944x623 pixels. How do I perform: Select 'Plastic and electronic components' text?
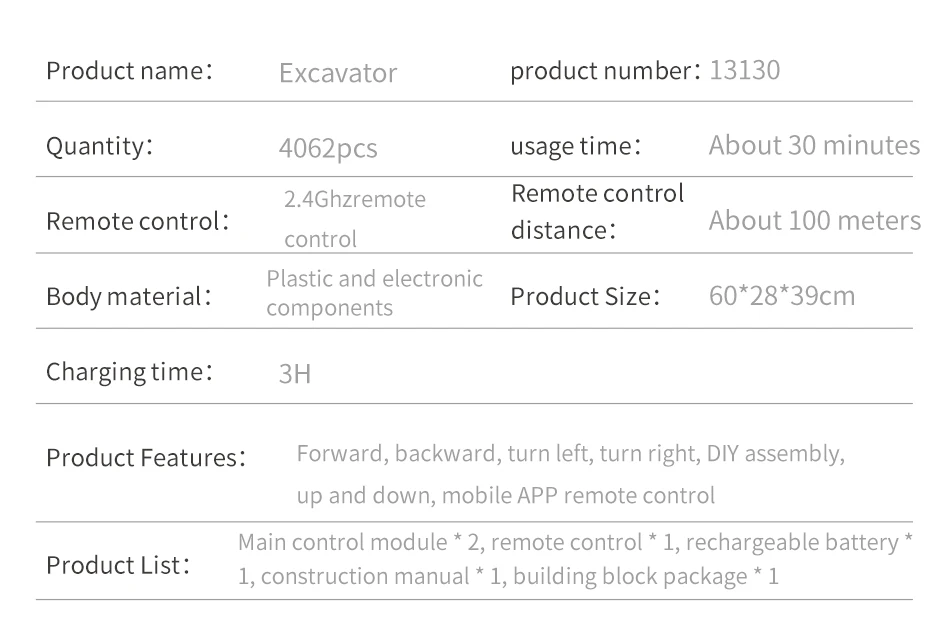tap(374, 293)
